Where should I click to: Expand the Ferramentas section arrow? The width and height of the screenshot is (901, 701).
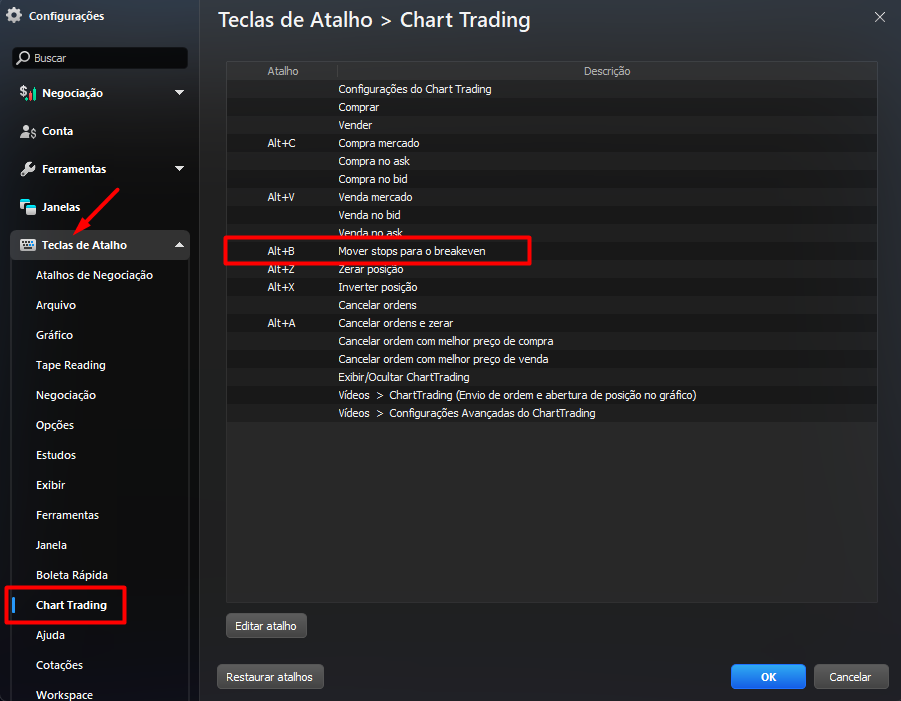pos(179,169)
